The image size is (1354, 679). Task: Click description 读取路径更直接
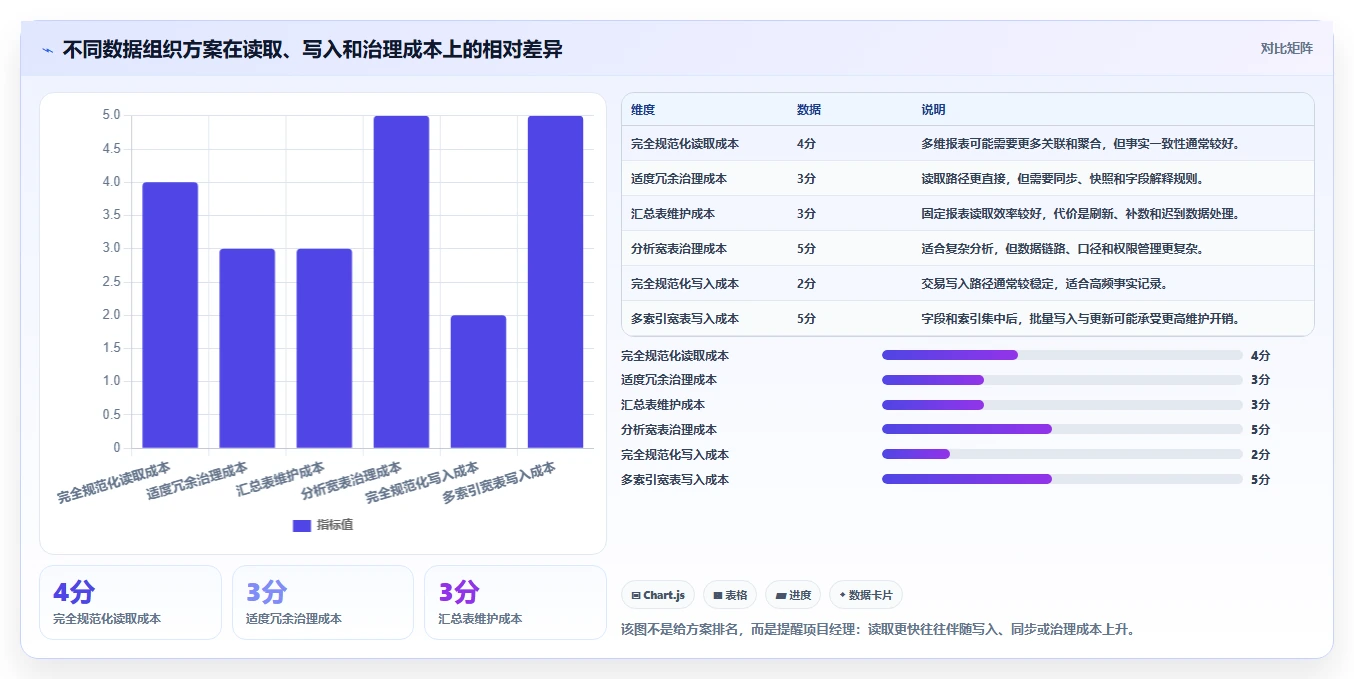(1062, 179)
